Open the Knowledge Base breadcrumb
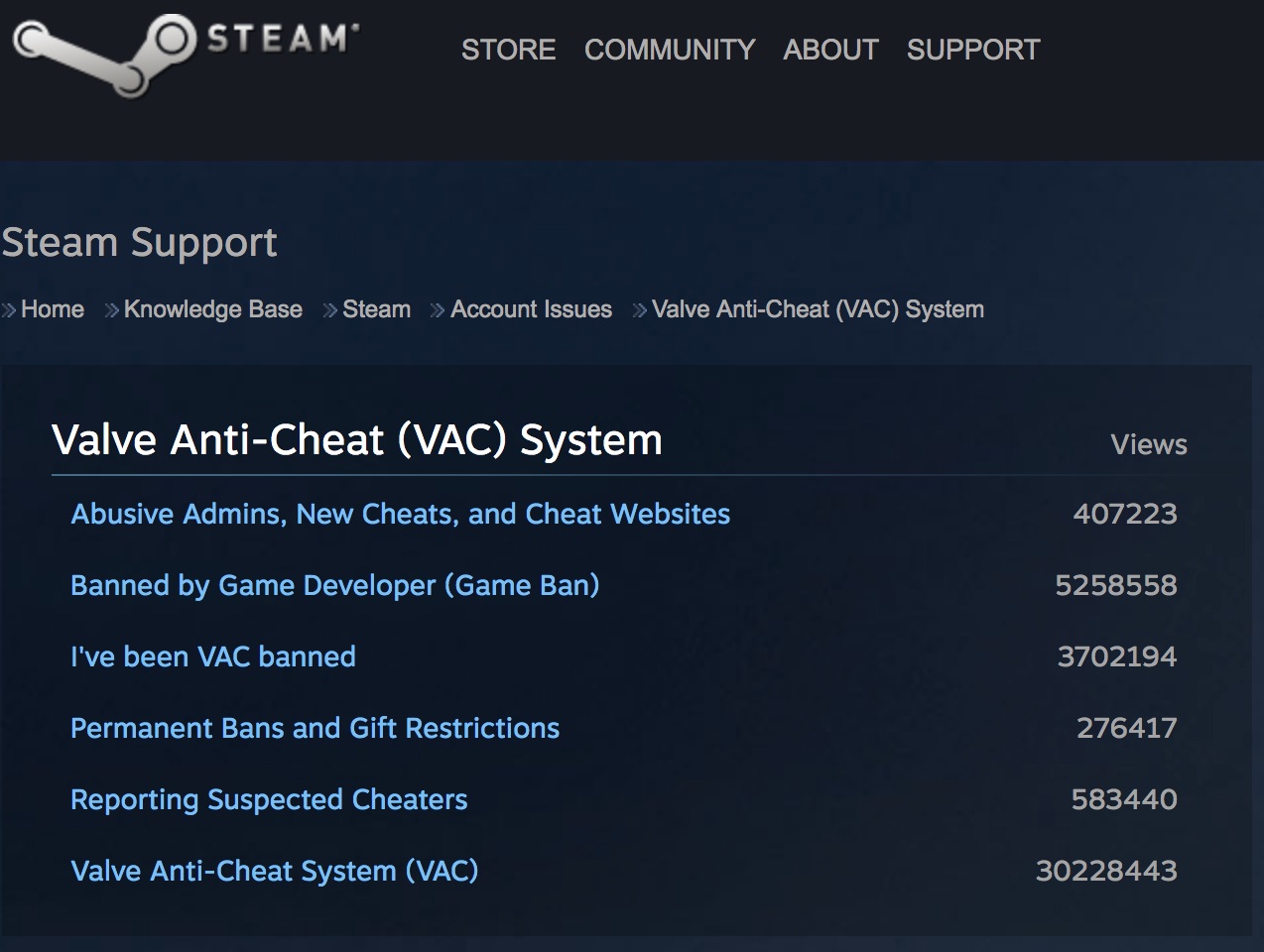This screenshot has width=1264, height=952. click(x=213, y=309)
